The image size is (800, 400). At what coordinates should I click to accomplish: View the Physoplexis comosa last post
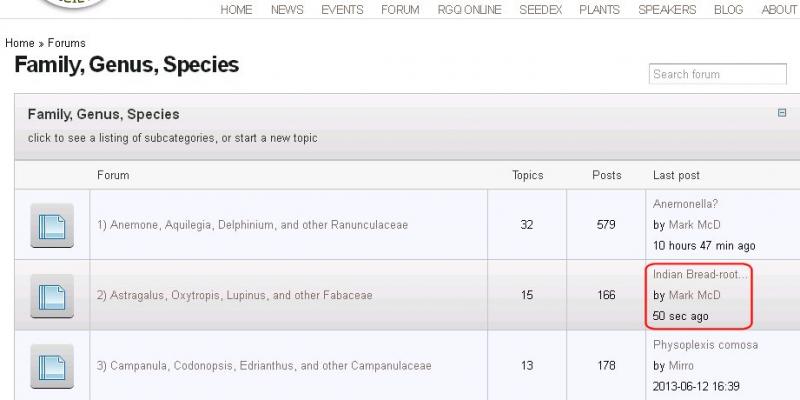click(705, 345)
